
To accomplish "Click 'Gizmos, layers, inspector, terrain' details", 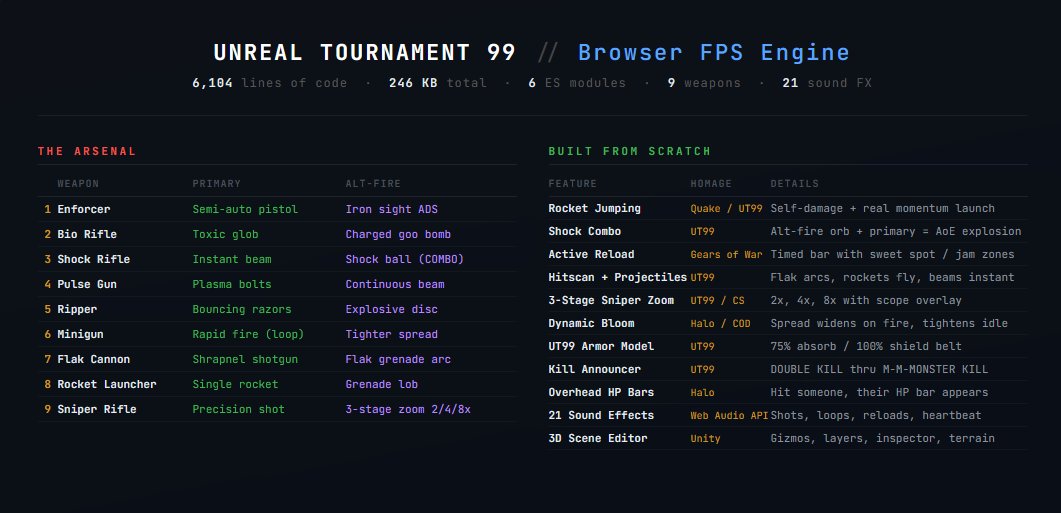I will click(882, 439).
